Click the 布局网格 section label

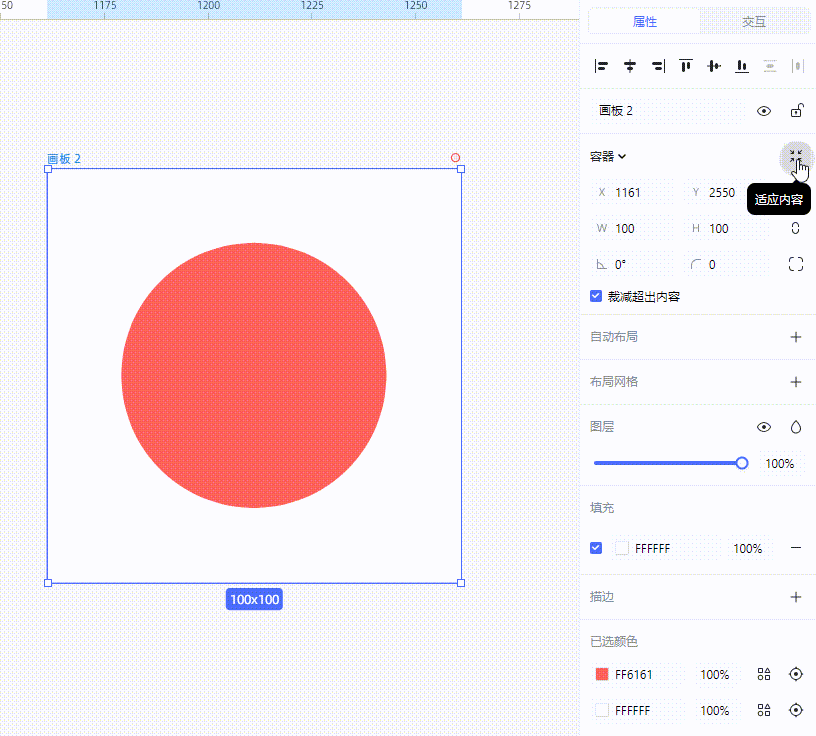pyautogui.click(x=614, y=382)
